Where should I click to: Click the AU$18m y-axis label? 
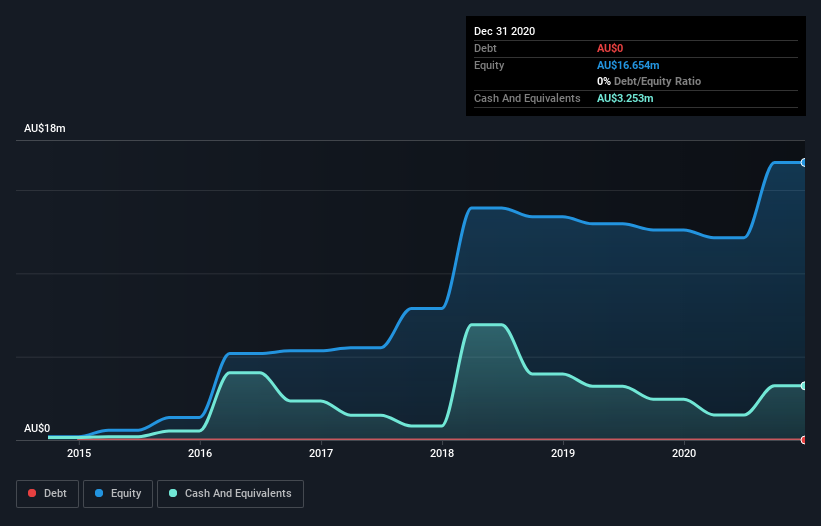tap(45, 128)
